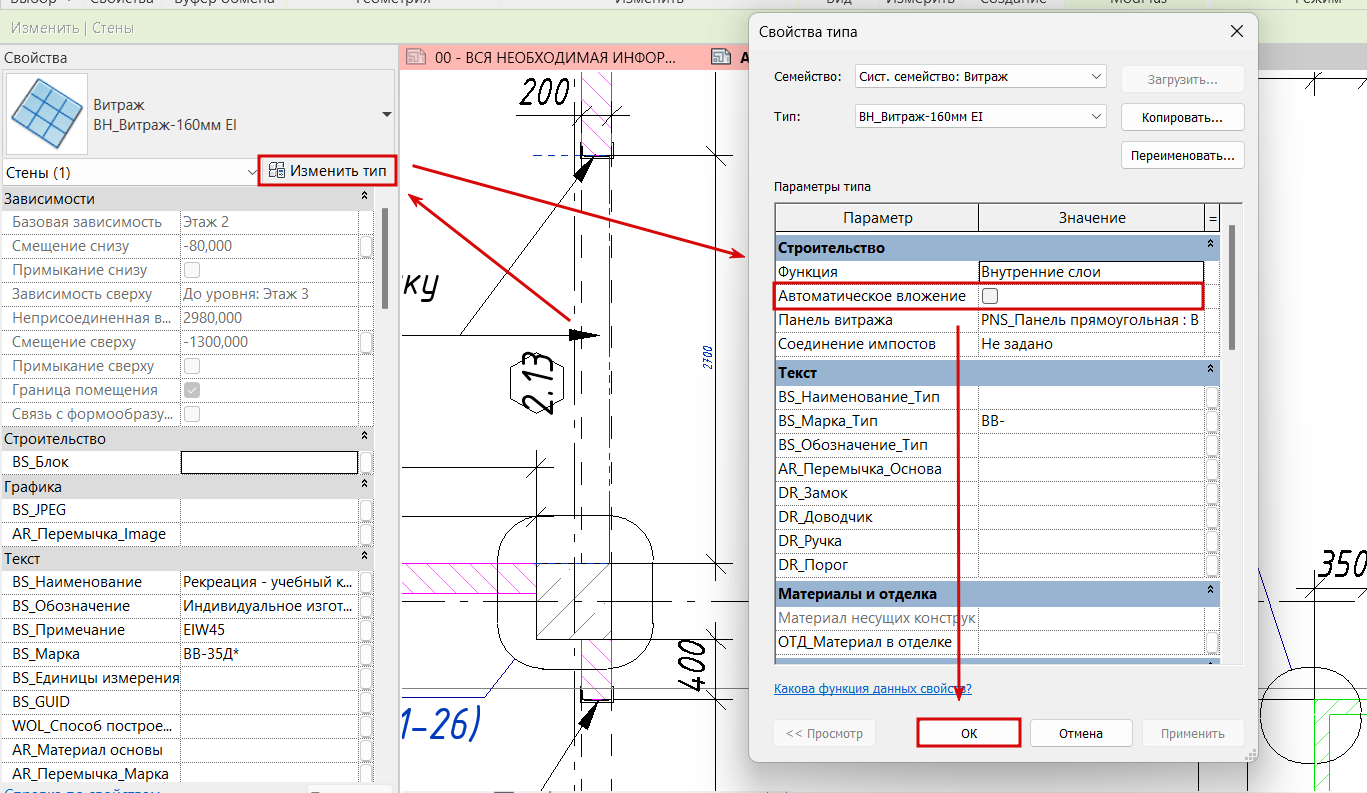Open the Стены (1) instance filter dropdown
This screenshot has height=793, width=1367.
[x=251, y=173]
